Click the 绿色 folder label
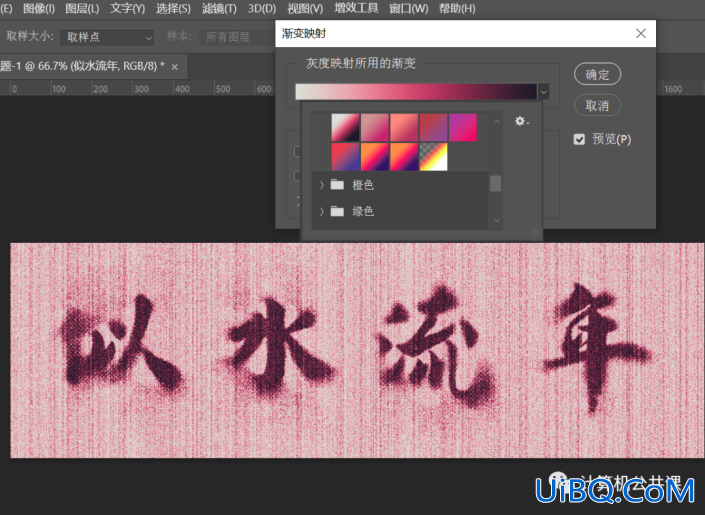 click(x=363, y=211)
